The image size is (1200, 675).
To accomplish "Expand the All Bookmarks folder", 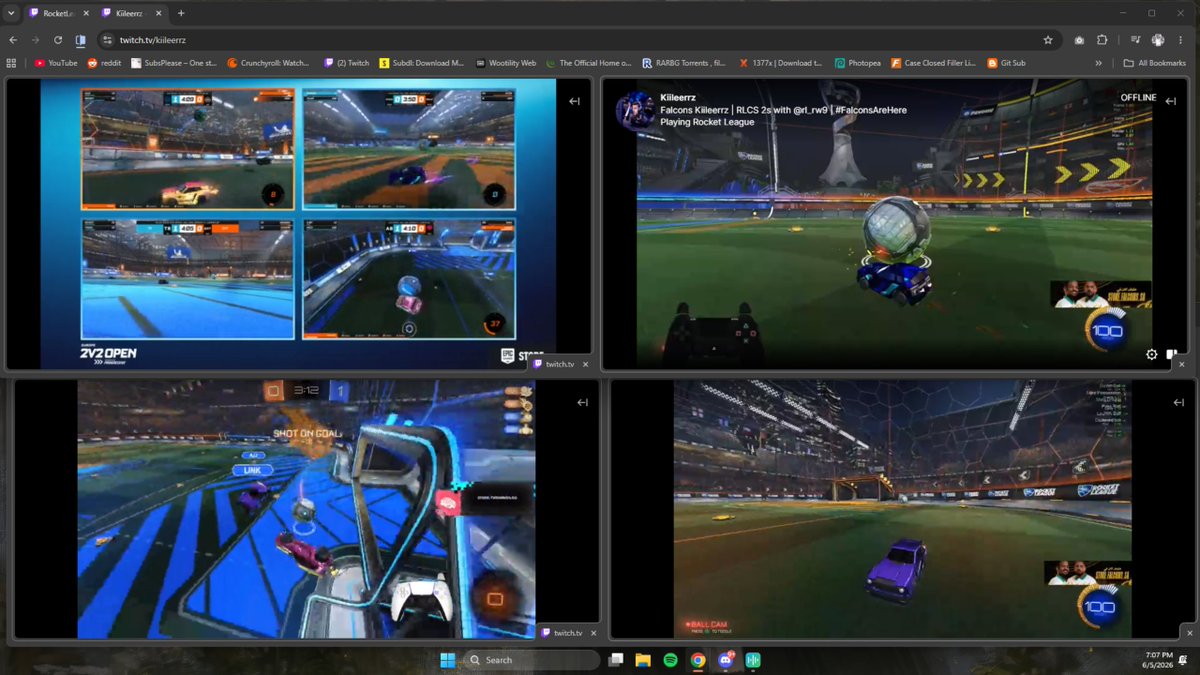I will point(1156,63).
